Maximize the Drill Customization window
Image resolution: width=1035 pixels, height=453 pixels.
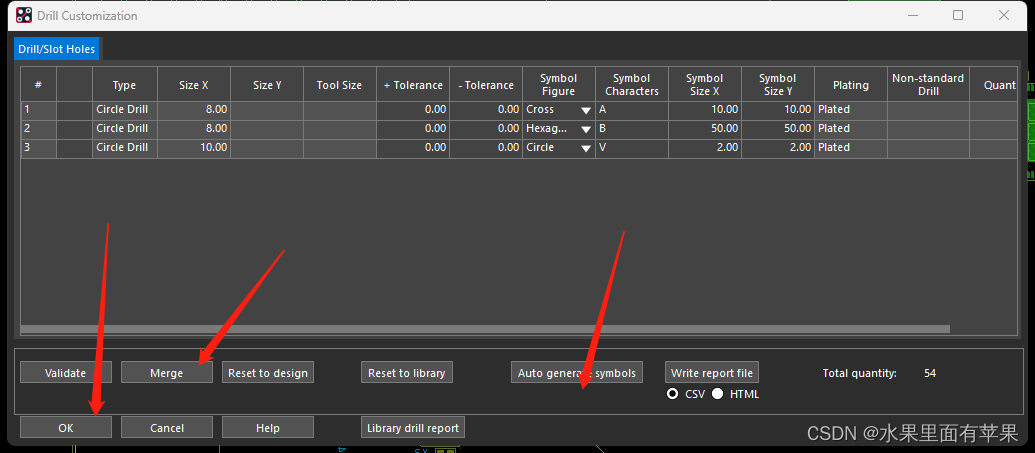pyautogui.click(x=957, y=15)
